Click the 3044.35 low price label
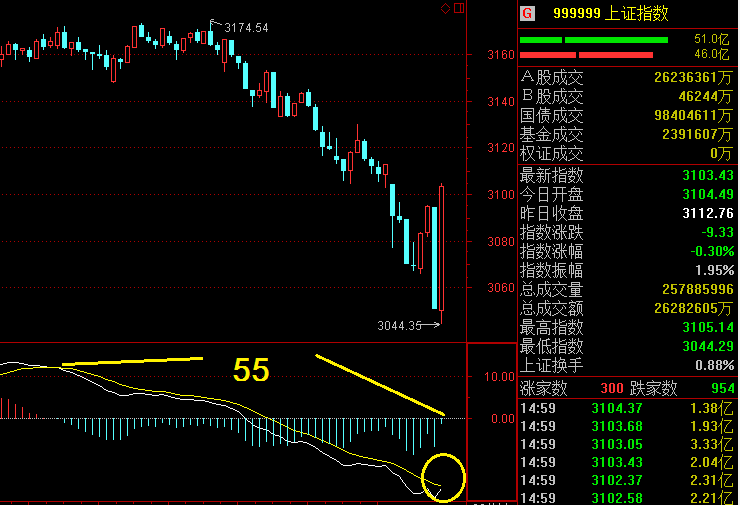The image size is (740, 505). coord(399,326)
